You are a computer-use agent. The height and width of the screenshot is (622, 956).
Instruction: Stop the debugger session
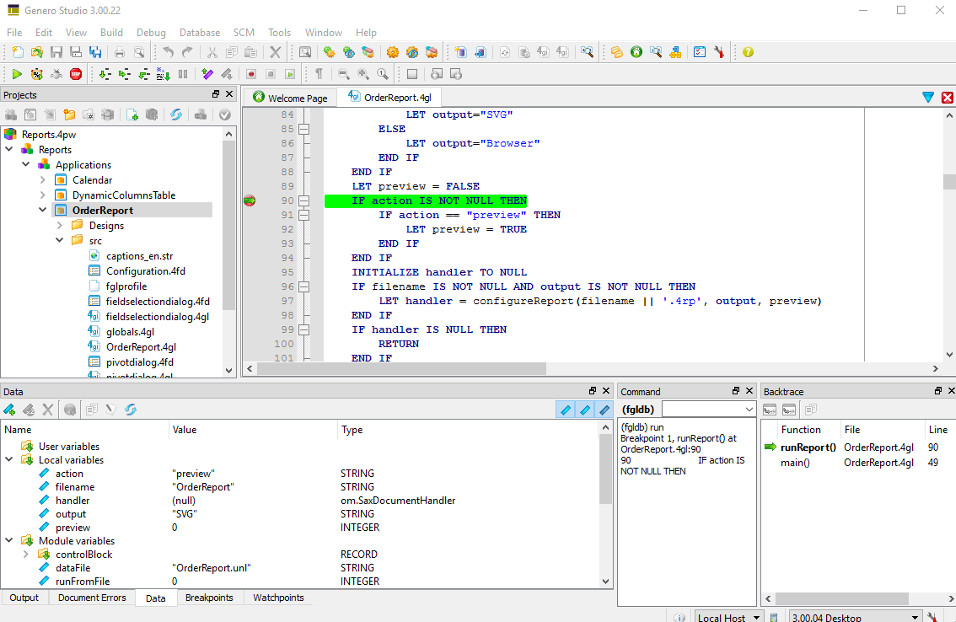click(x=76, y=73)
